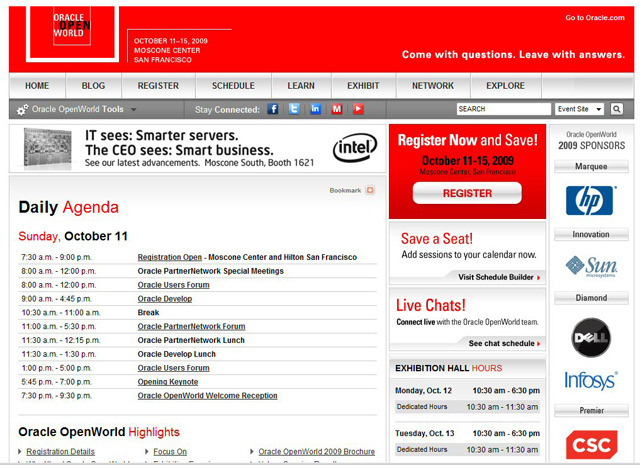This screenshot has height=465, width=640.
Task: Click the Facebook icon in Stay Connected
Action: pyautogui.click(x=273, y=109)
